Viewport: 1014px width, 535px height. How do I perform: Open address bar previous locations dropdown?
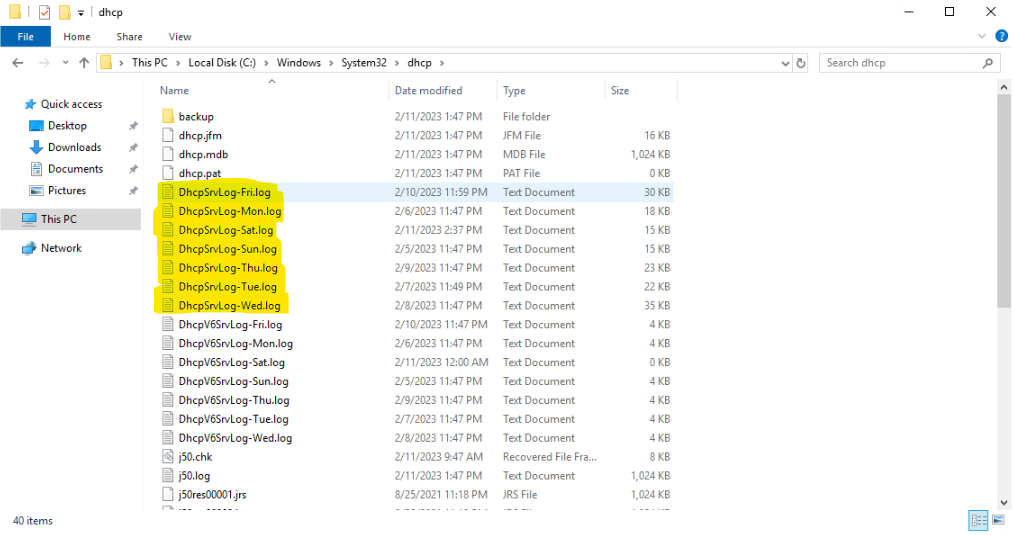coord(785,63)
